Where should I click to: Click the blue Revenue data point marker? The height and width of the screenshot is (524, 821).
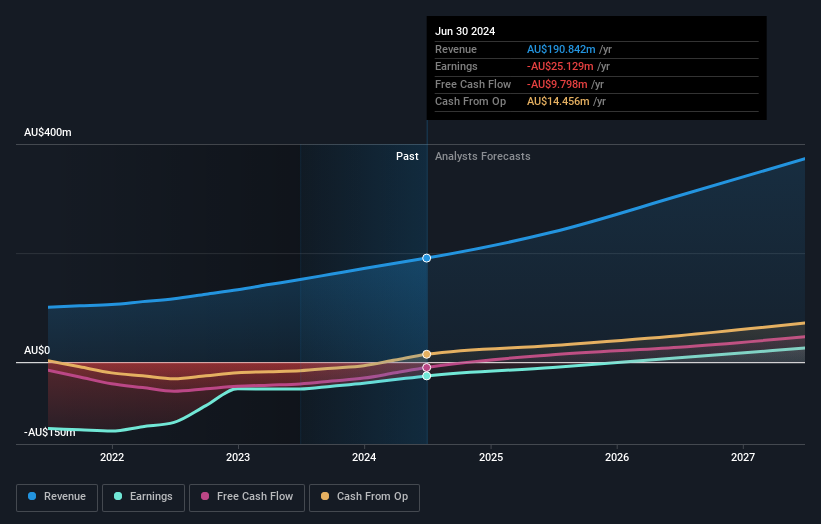(x=427, y=258)
